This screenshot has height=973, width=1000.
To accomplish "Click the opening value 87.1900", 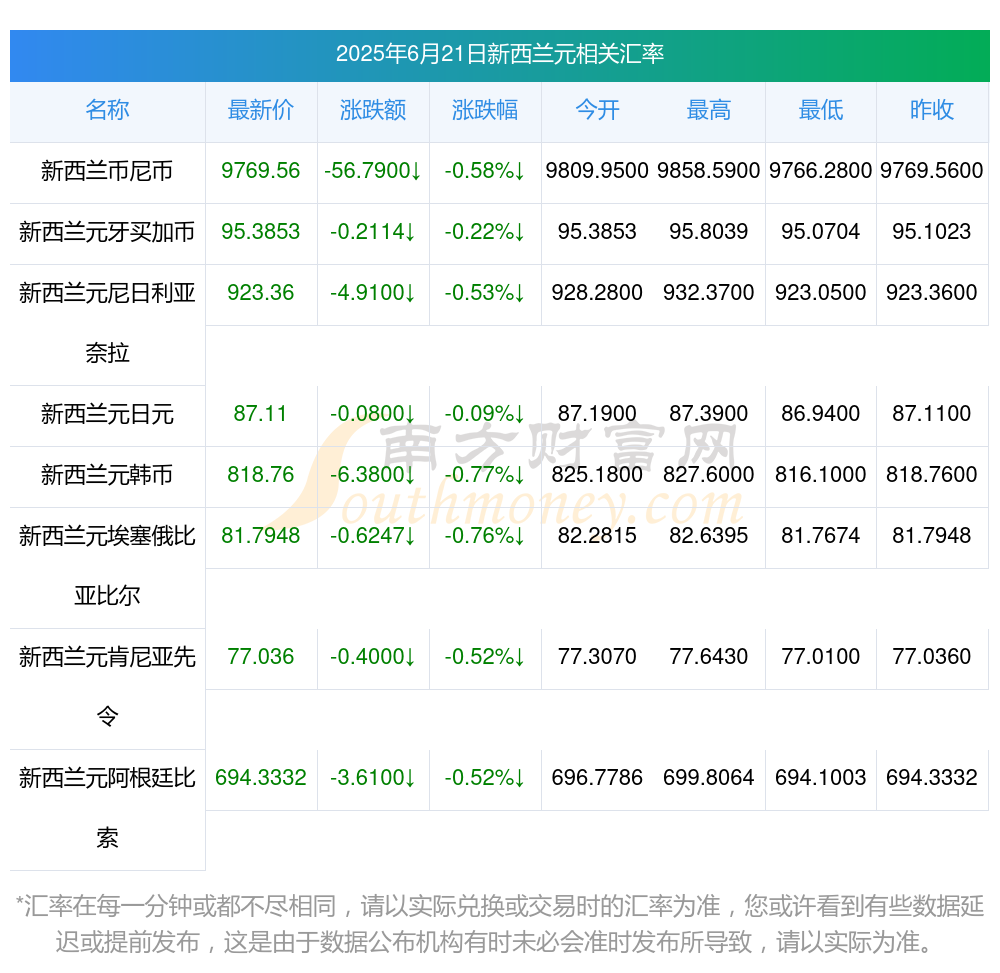I will [597, 414].
